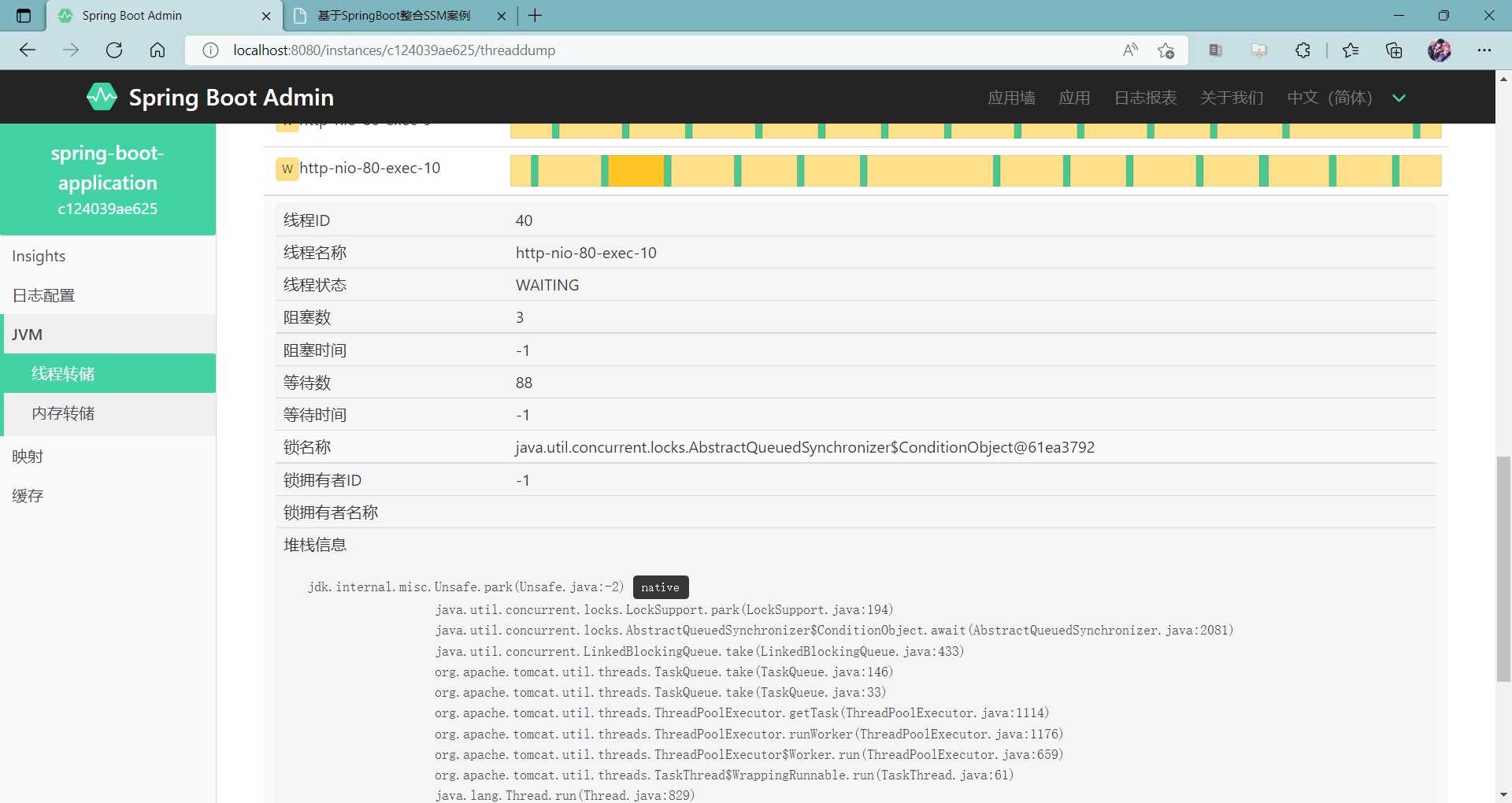The image size is (1512, 803).
Task: Open the spring-boot-application instance header
Action: click(108, 179)
